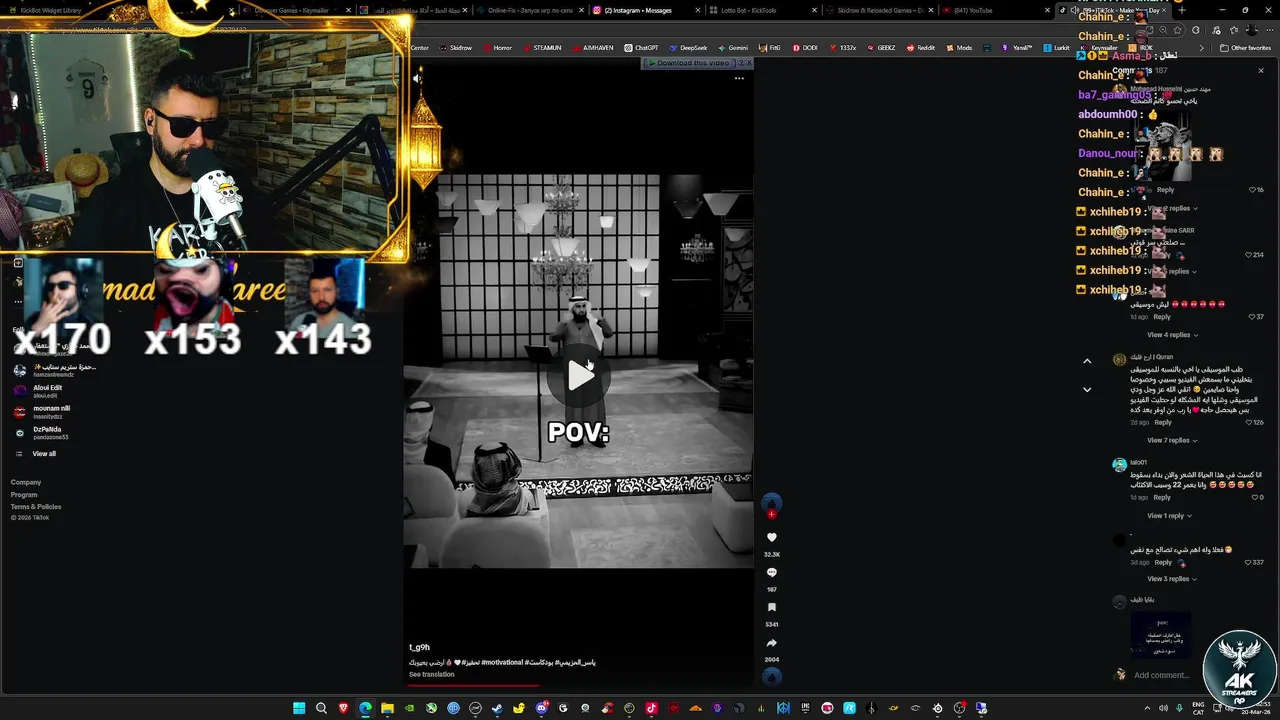Viewport: 1280px width, 720px height.
Task: Expand the Other favorites bookmarks folder
Action: click(1245, 48)
